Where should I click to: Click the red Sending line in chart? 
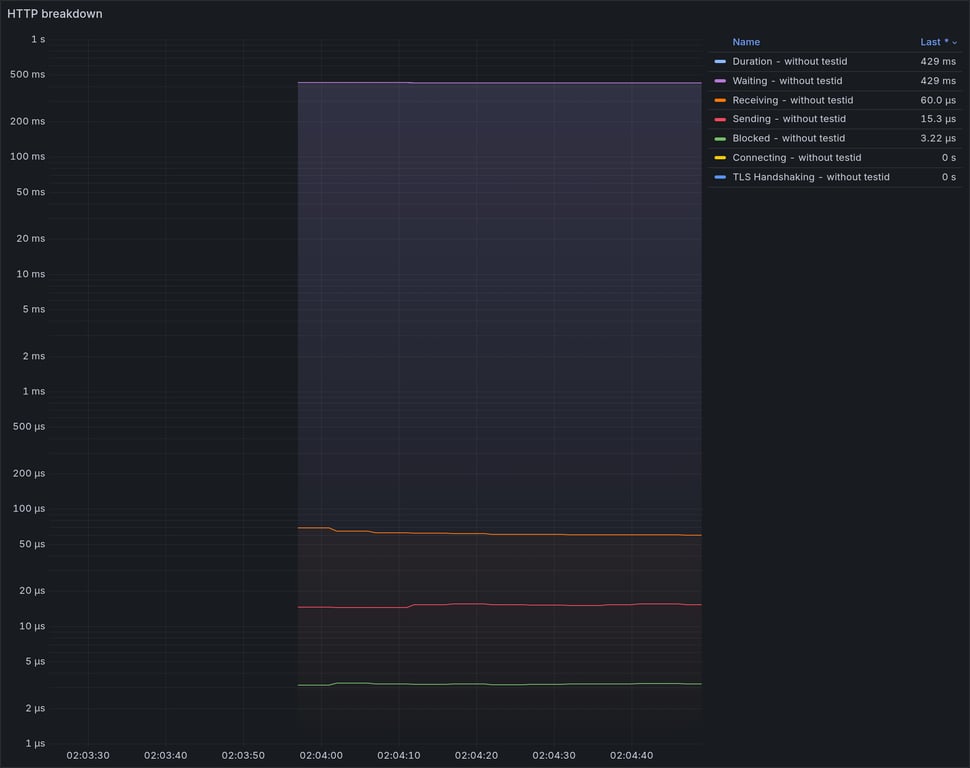[x=499, y=605]
